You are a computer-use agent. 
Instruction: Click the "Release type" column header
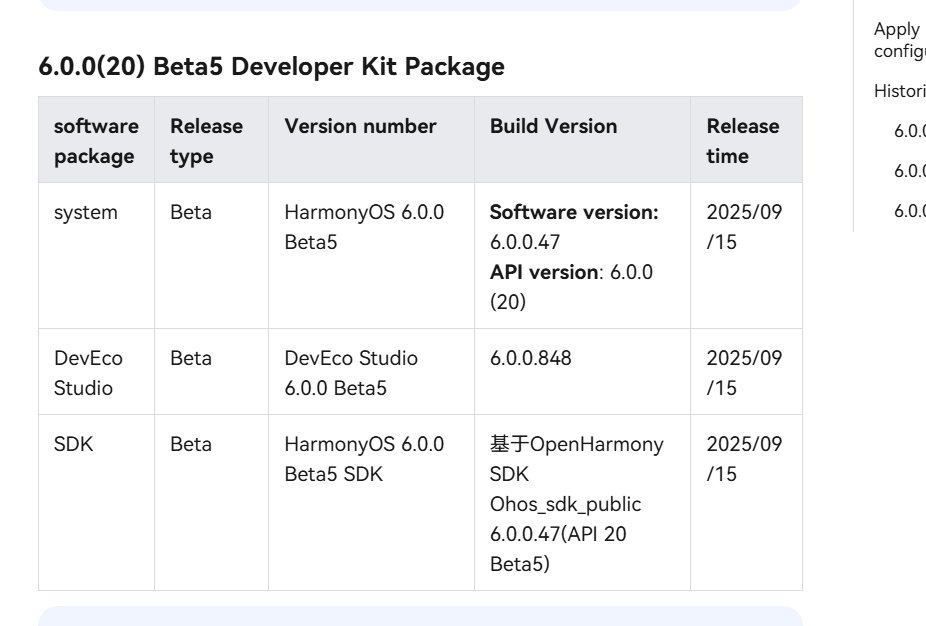pyautogui.click(x=211, y=141)
